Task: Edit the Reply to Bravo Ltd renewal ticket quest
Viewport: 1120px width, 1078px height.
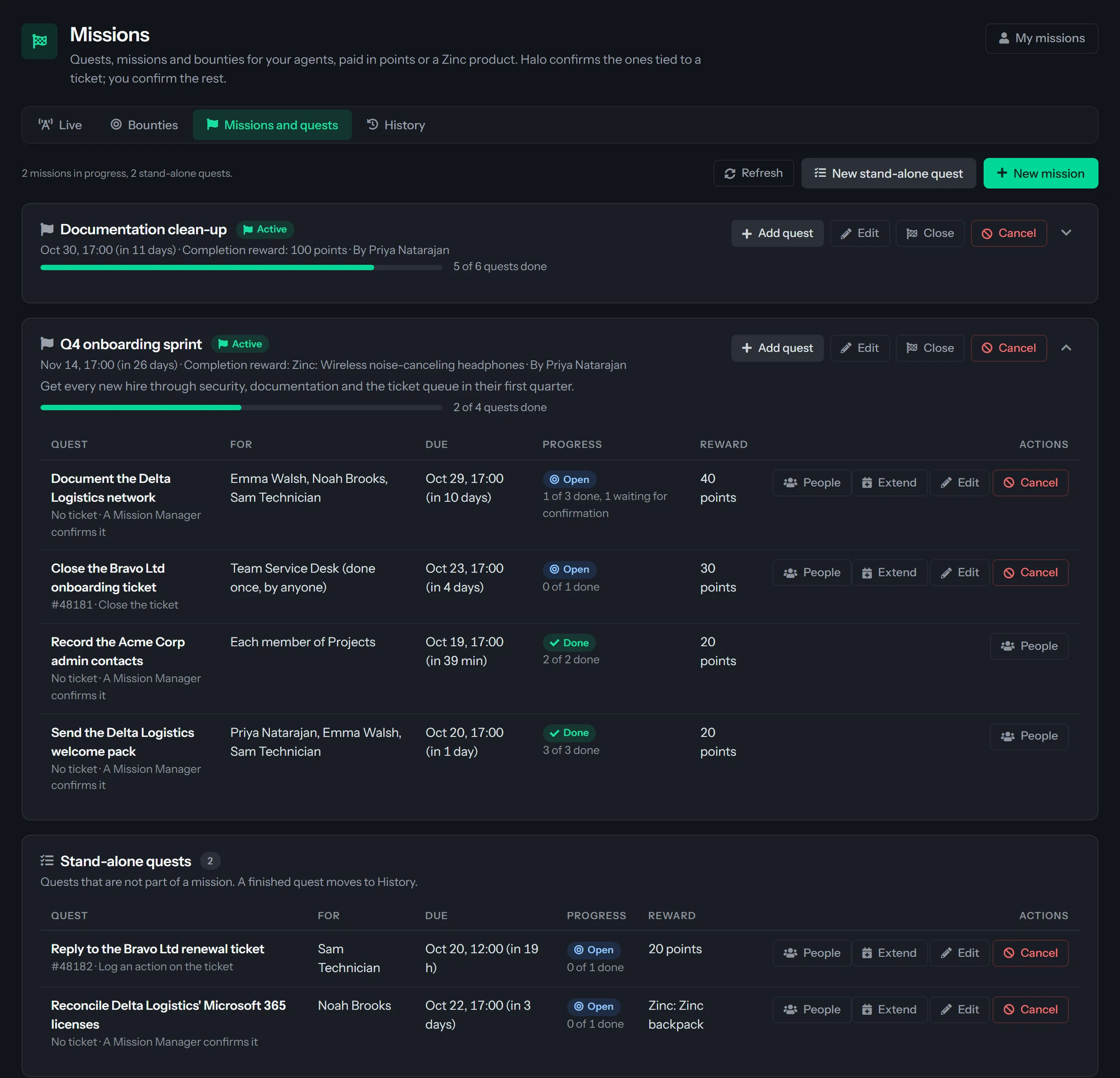Action: tap(959, 953)
